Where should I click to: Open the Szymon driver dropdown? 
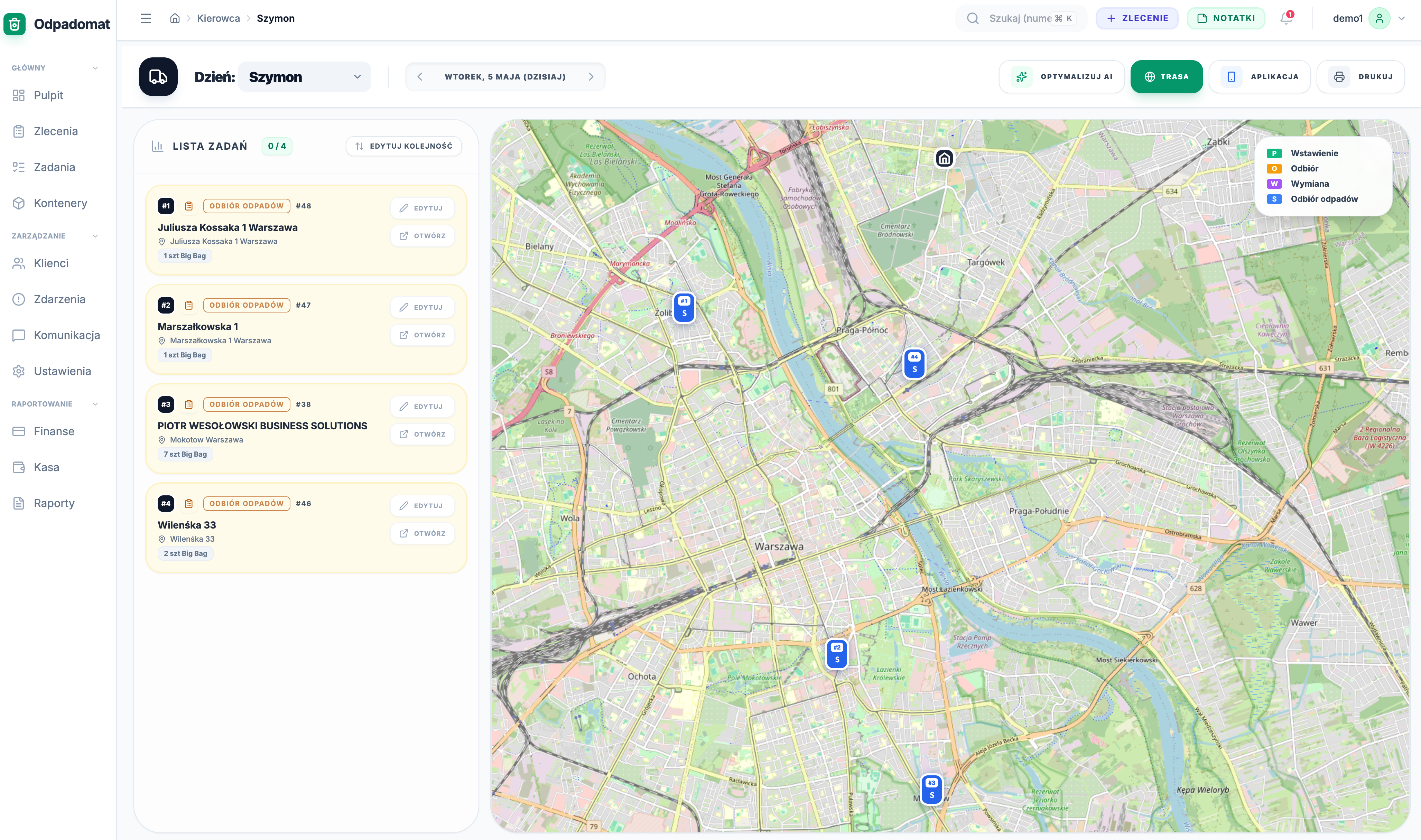[x=305, y=76]
